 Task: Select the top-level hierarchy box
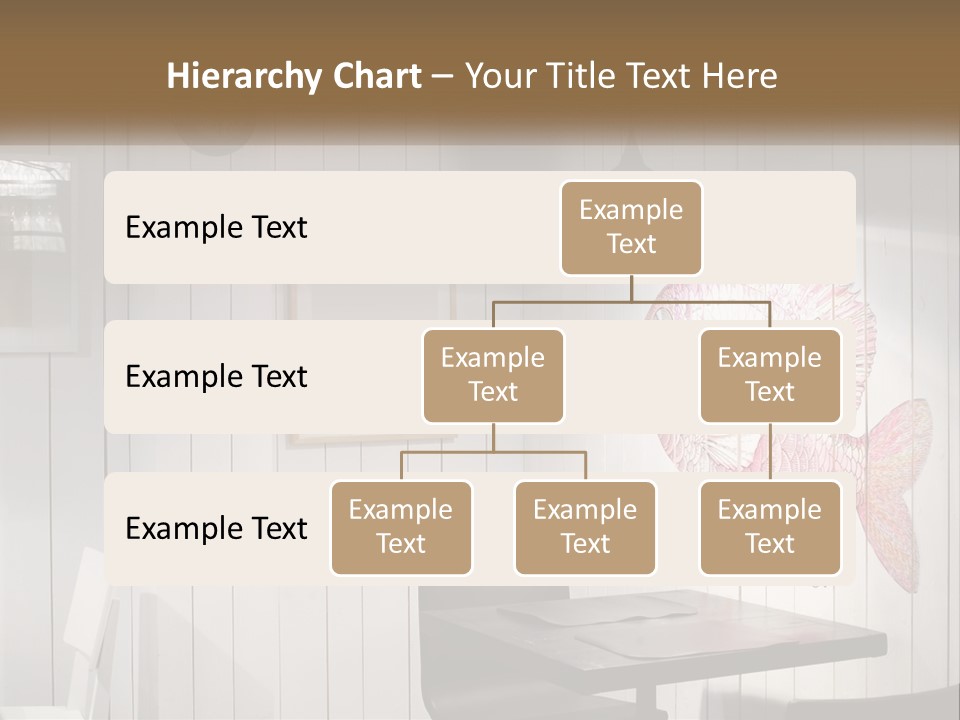click(x=631, y=228)
